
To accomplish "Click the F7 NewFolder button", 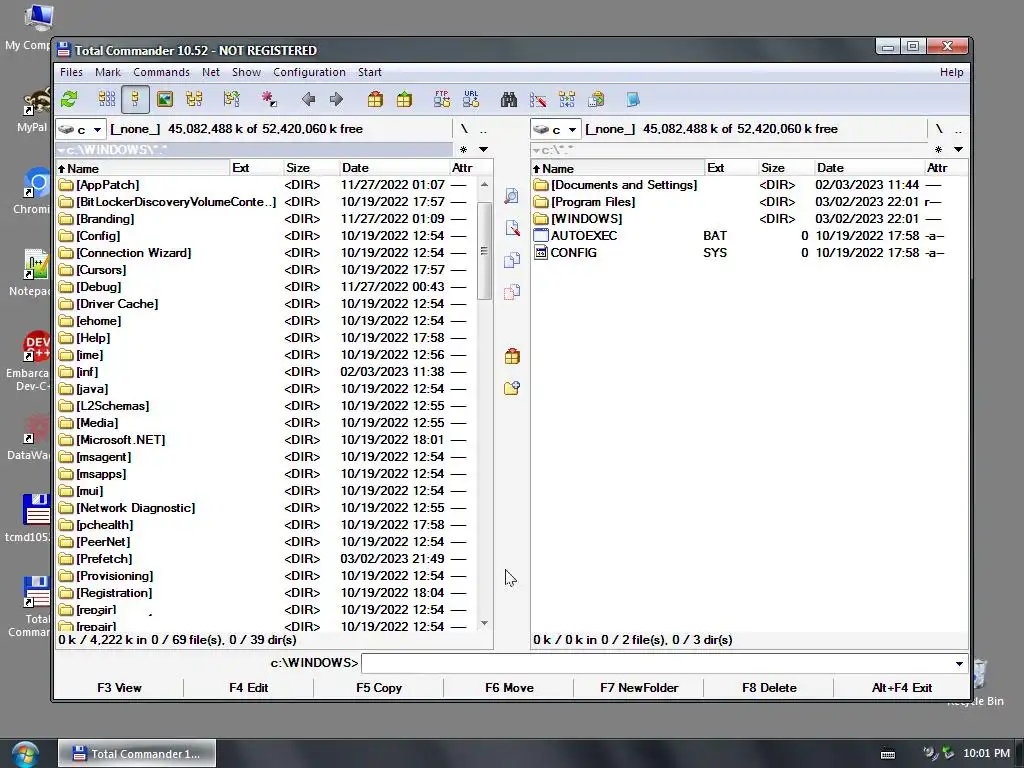I will pyautogui.click(x=639, y=688).
